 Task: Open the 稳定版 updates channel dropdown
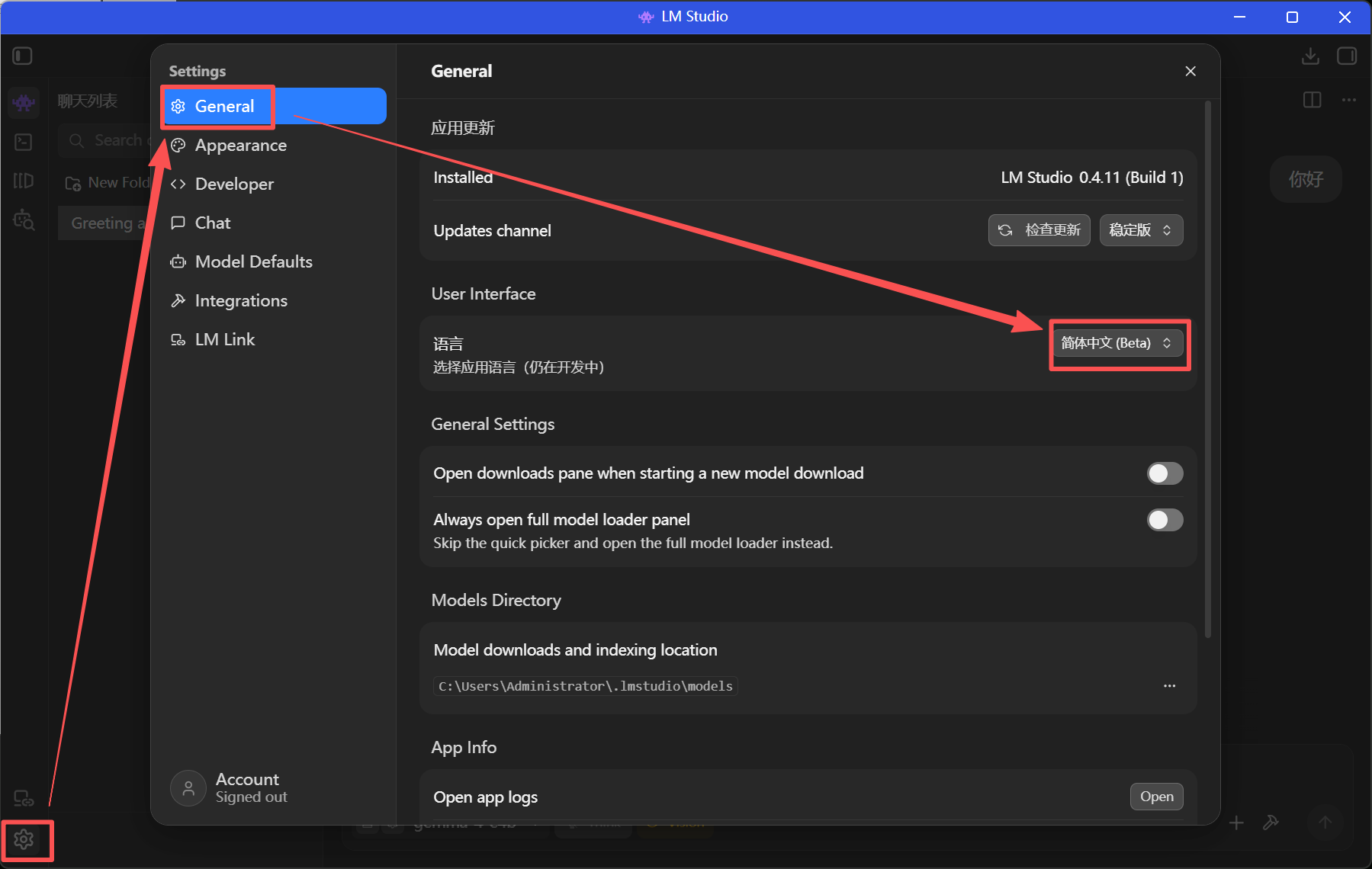1141,230
